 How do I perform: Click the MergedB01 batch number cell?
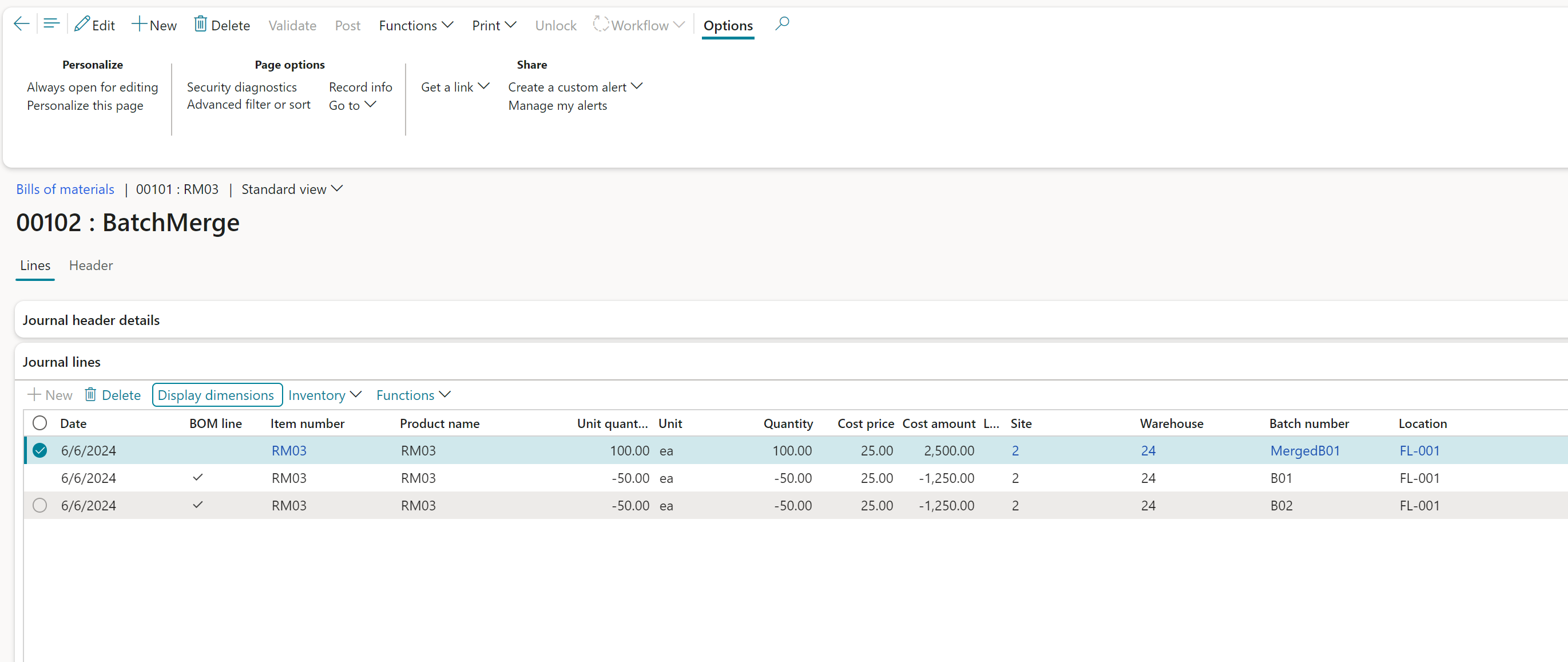point(1305,451)
